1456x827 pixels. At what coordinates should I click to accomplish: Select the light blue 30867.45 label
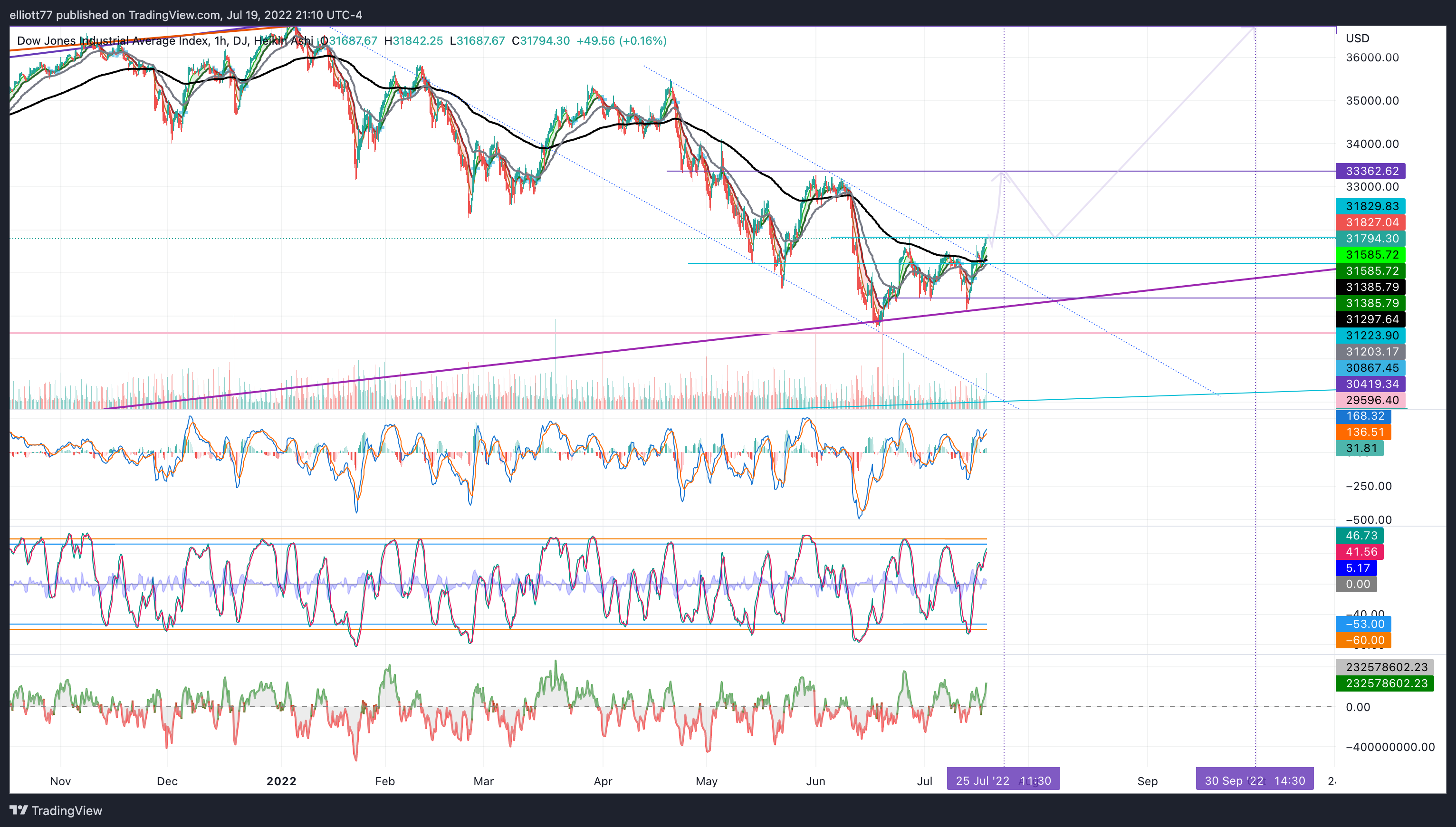(x=1371, y=368)
